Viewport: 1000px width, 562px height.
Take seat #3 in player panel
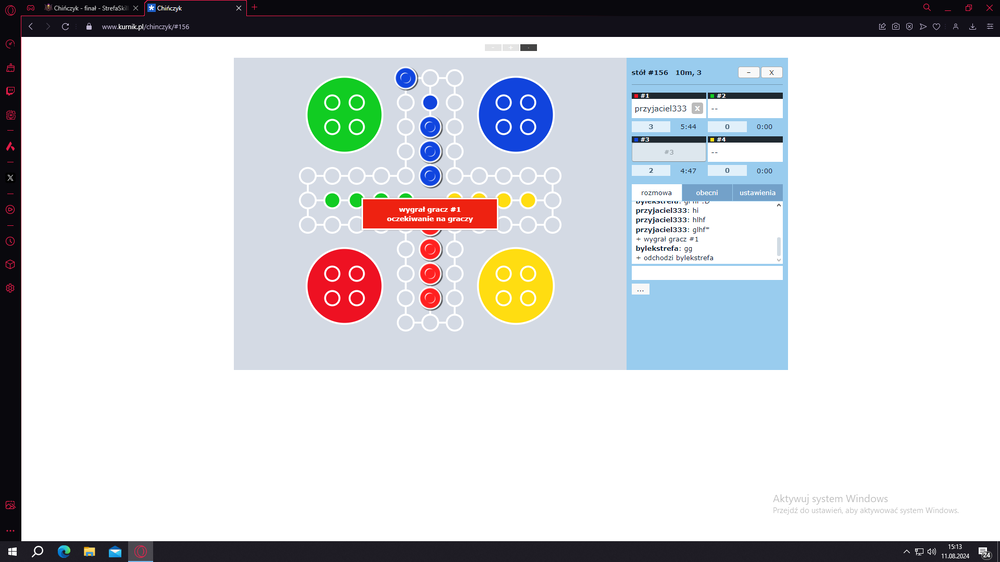point(668,152)
